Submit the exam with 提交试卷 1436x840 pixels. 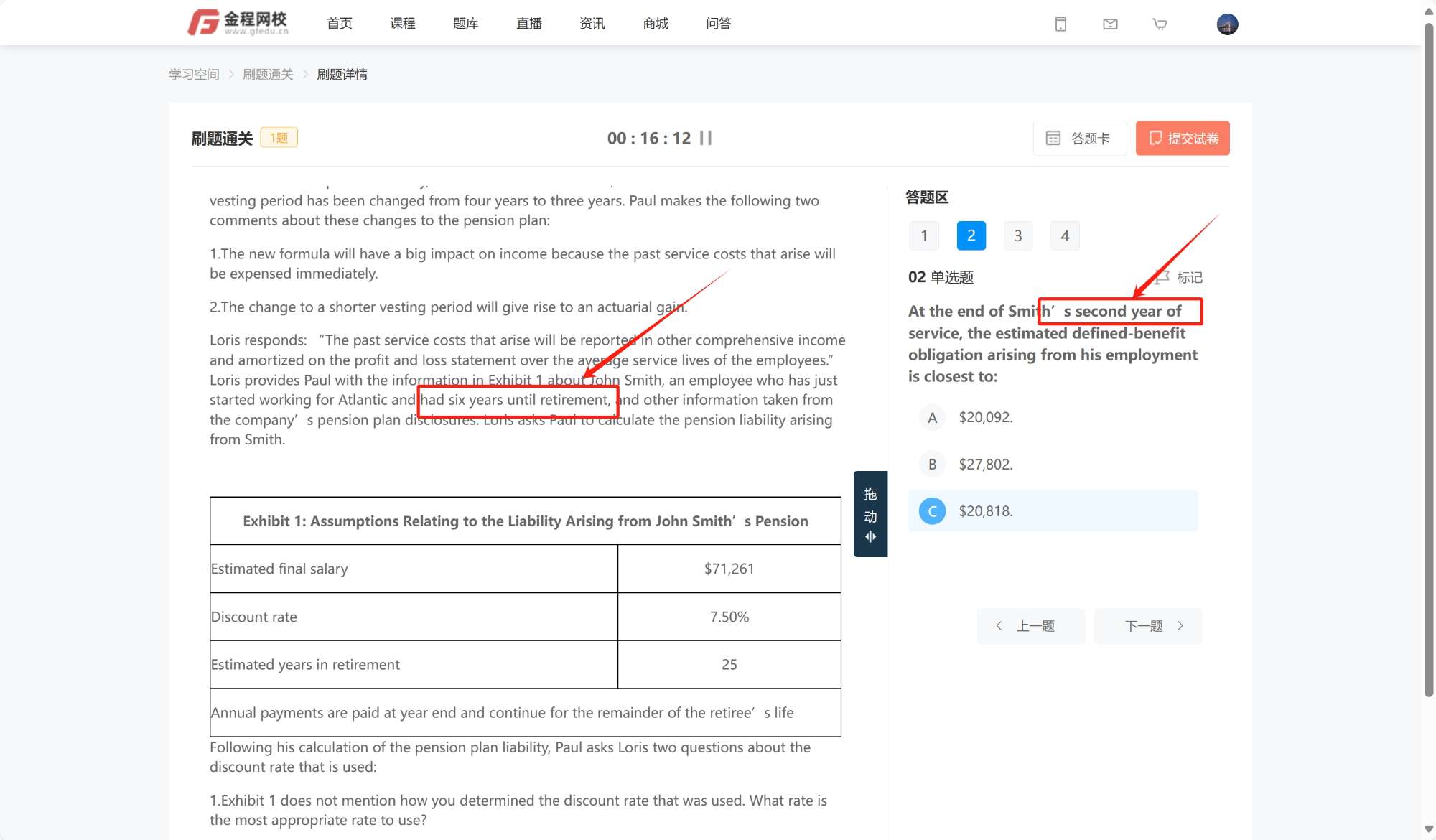click(x=1183, y=138)
